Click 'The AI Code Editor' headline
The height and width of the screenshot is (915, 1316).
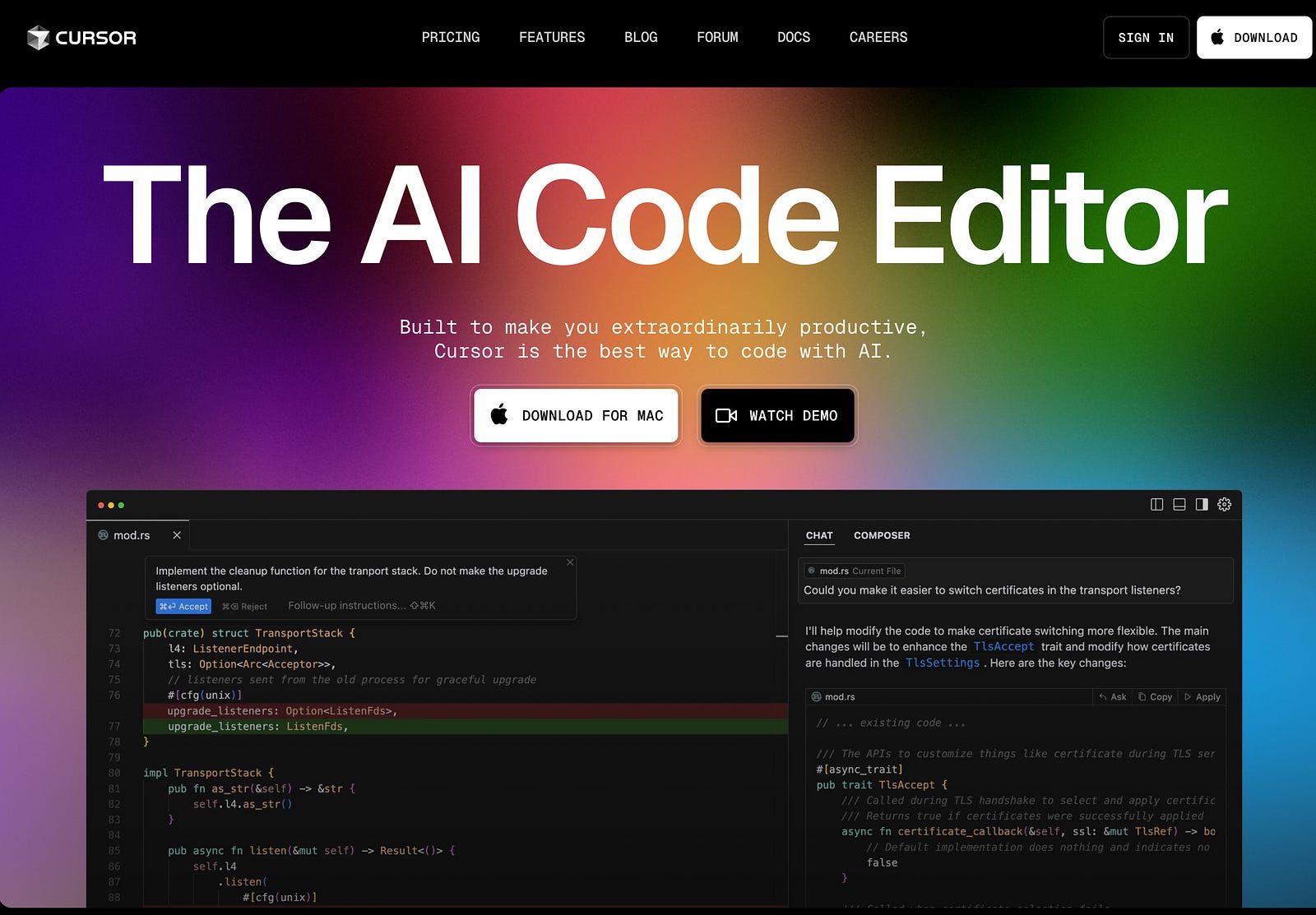point(665,215)
